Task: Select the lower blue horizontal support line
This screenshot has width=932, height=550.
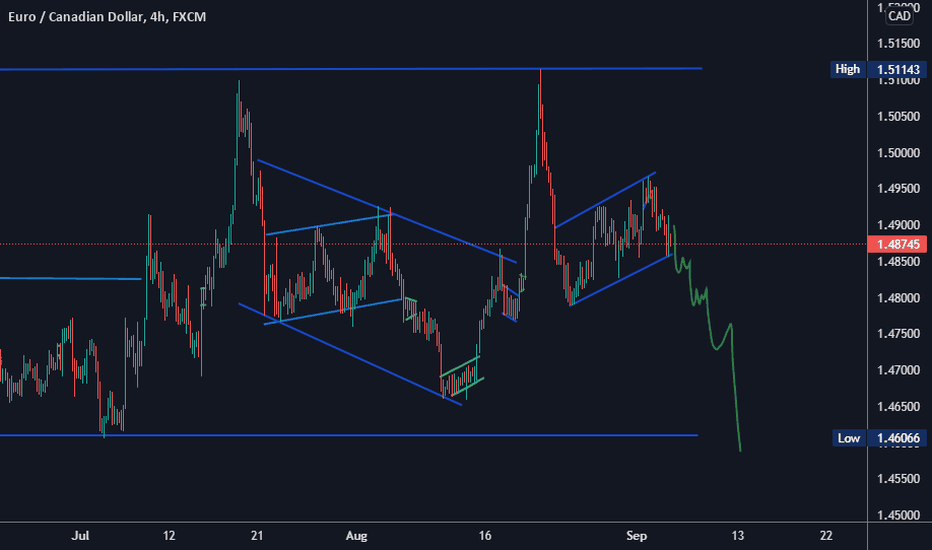Action: (x=349, y=436)
